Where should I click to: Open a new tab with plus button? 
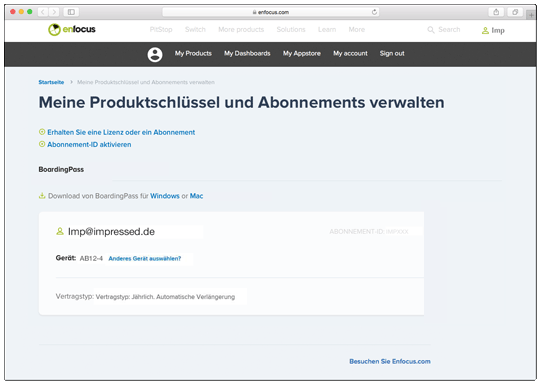(x=531, y=15)
